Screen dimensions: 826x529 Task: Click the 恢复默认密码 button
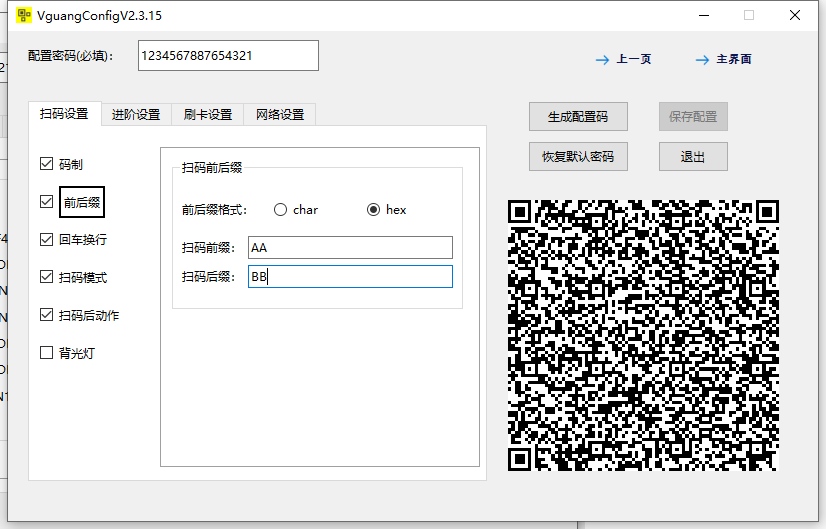(x=578, y=156)
